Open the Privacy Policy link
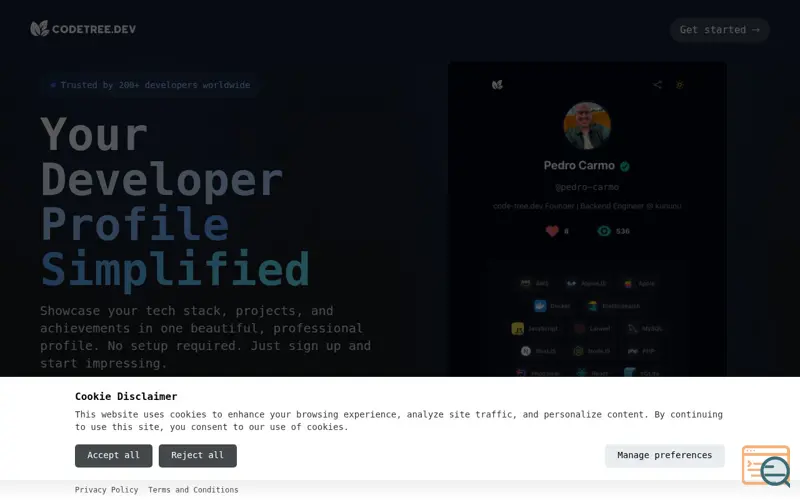The height and width of the screenshot is (500, 800). pos(106,490)
